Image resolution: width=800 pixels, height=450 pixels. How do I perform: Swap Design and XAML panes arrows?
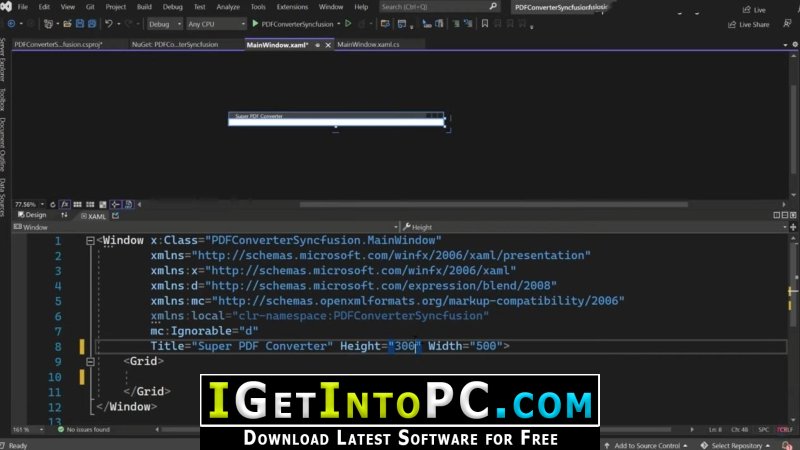click(64, 215)
